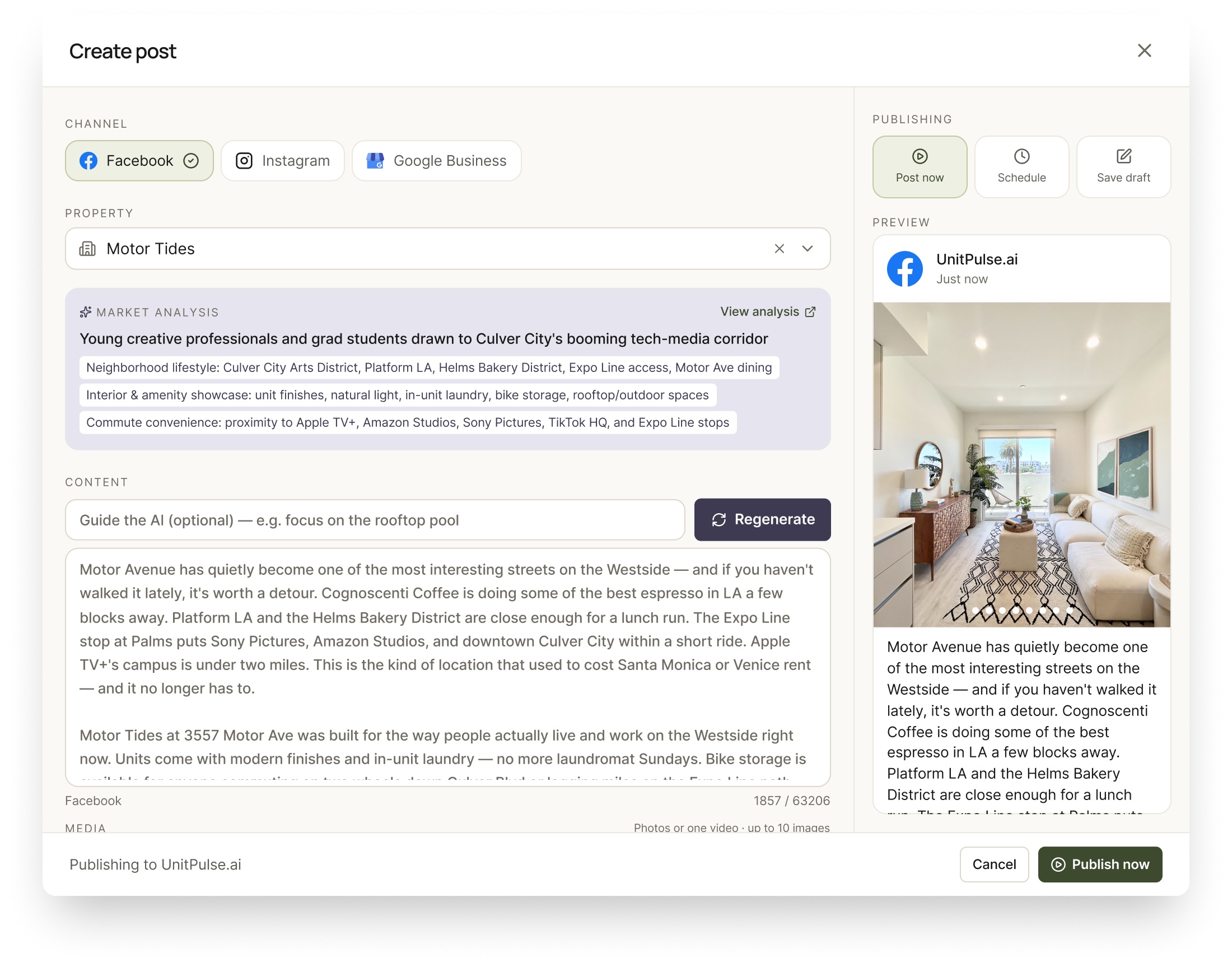Focus the Guide the AI input field
The width and height of the screenshot is (1232, 967).
click(375, 520)
